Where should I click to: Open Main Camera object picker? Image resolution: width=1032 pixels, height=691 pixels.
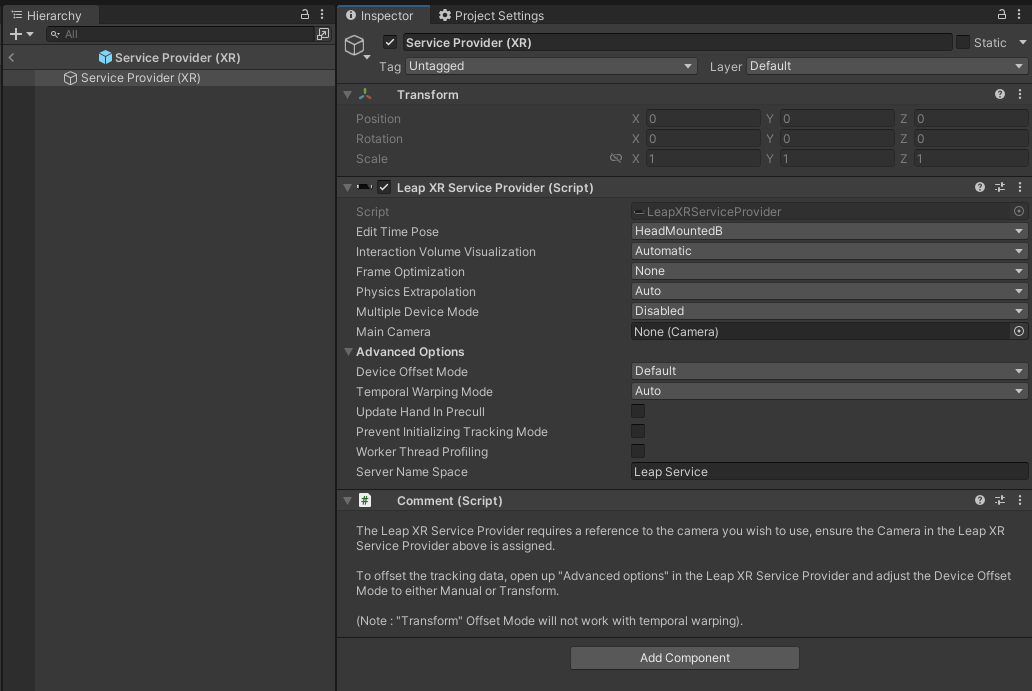pos(1019,331)
